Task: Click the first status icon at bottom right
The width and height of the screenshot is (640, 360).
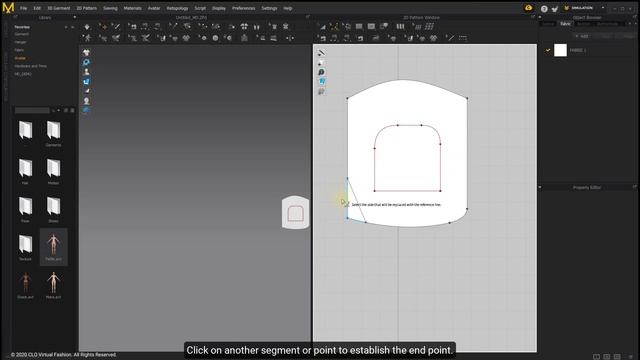Action: click(x=596, y=356)
